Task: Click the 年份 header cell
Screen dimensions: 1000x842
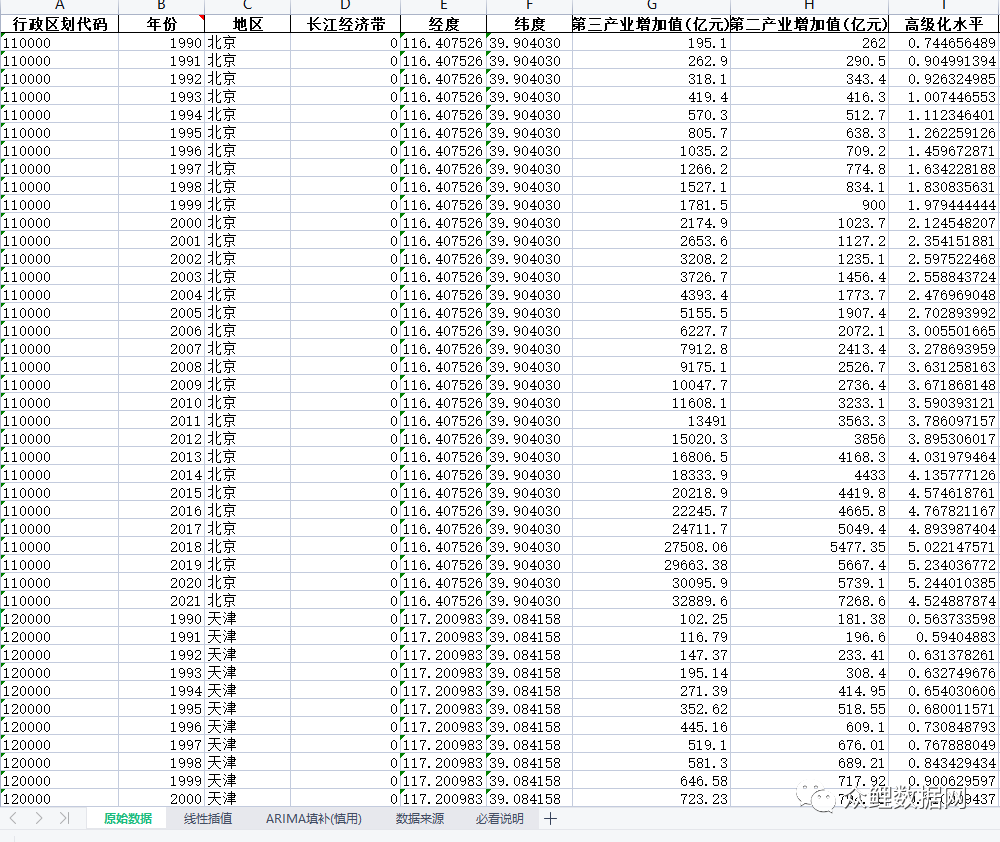Action: [x=161, y=24]
